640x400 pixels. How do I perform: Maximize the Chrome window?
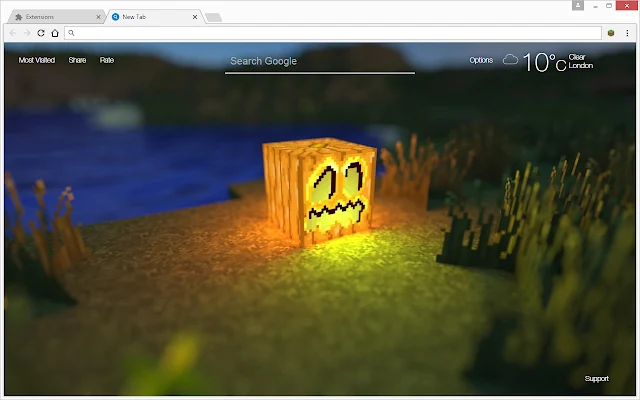click(609, 6)
